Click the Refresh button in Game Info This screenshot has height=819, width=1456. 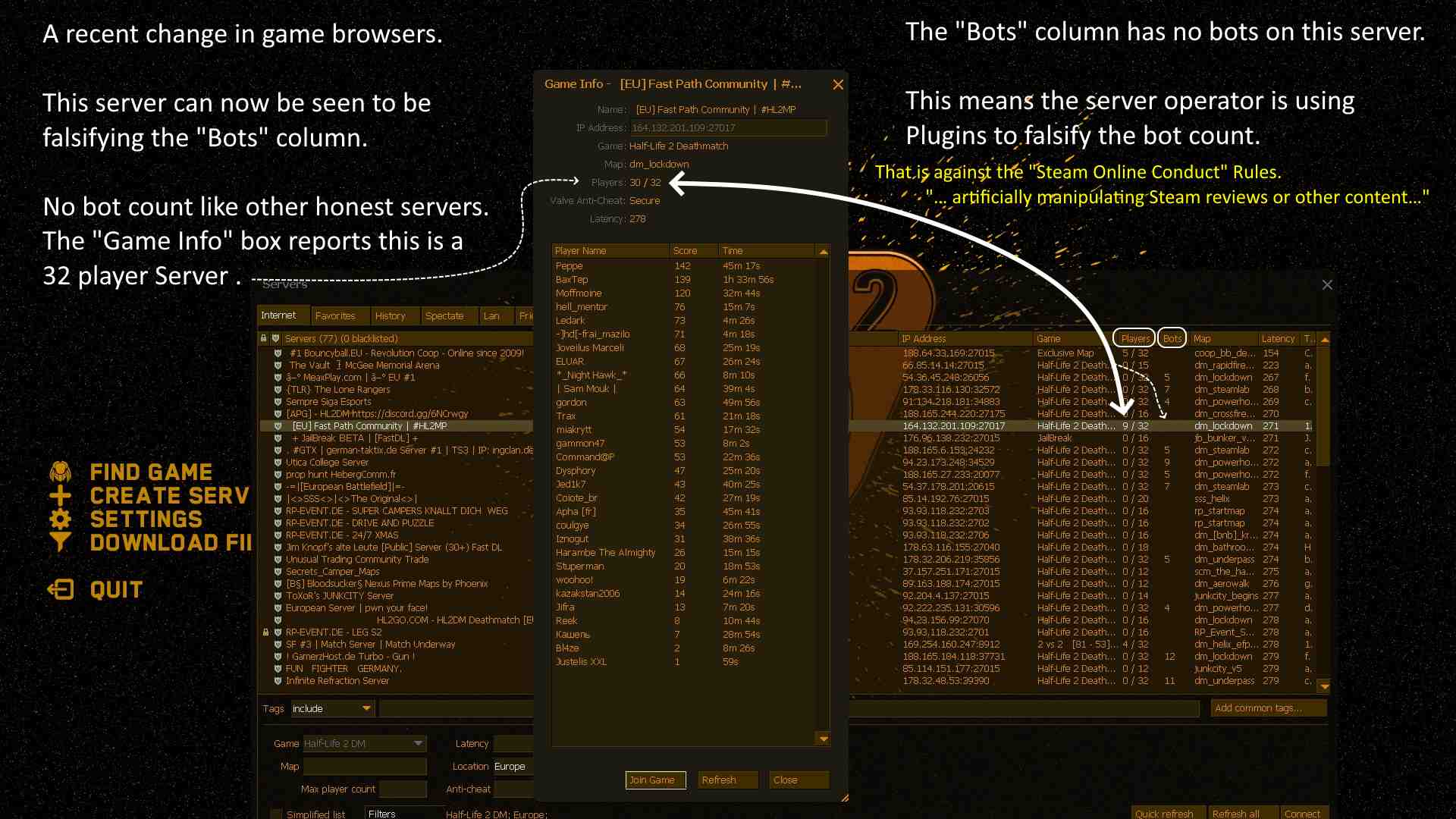726,780
